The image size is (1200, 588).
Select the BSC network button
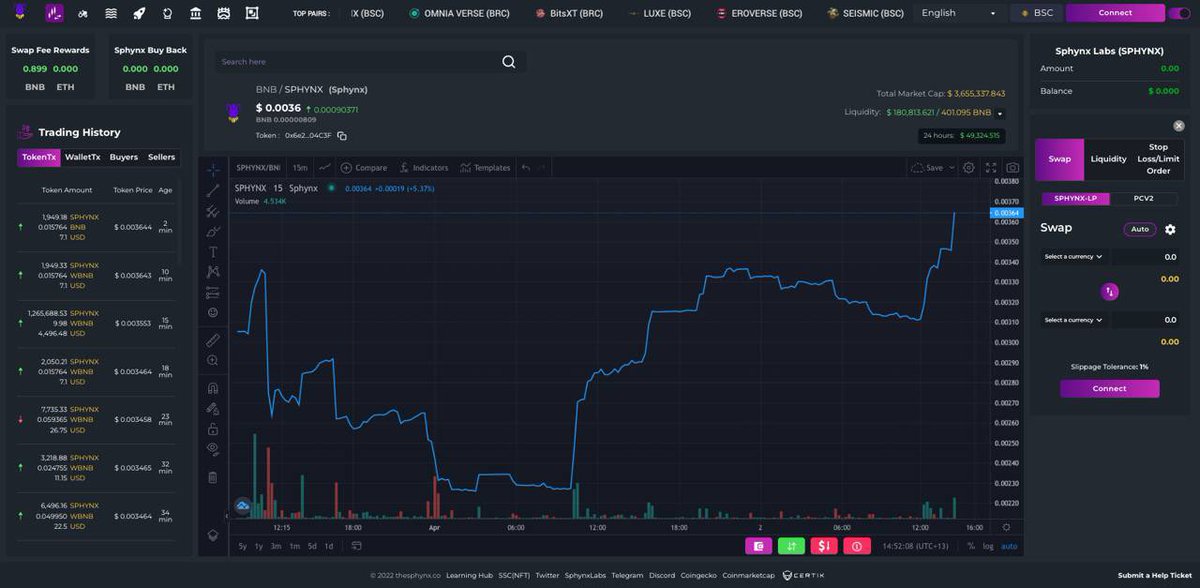tap(1036, 13)
